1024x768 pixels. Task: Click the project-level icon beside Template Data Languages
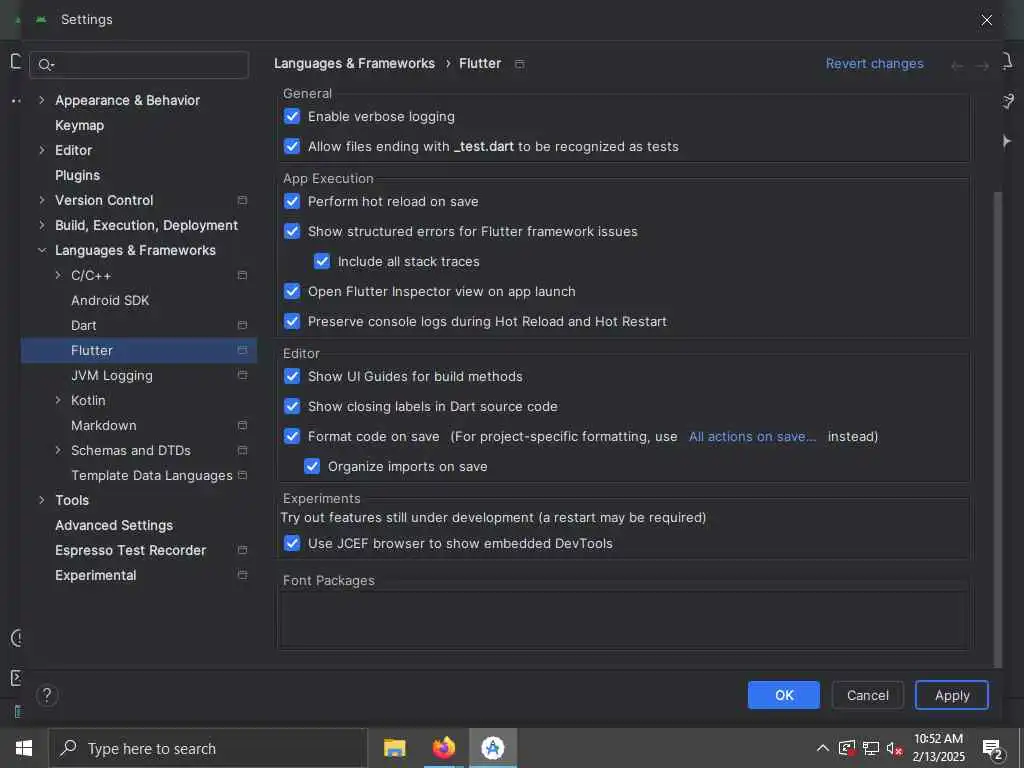point(242,475)
